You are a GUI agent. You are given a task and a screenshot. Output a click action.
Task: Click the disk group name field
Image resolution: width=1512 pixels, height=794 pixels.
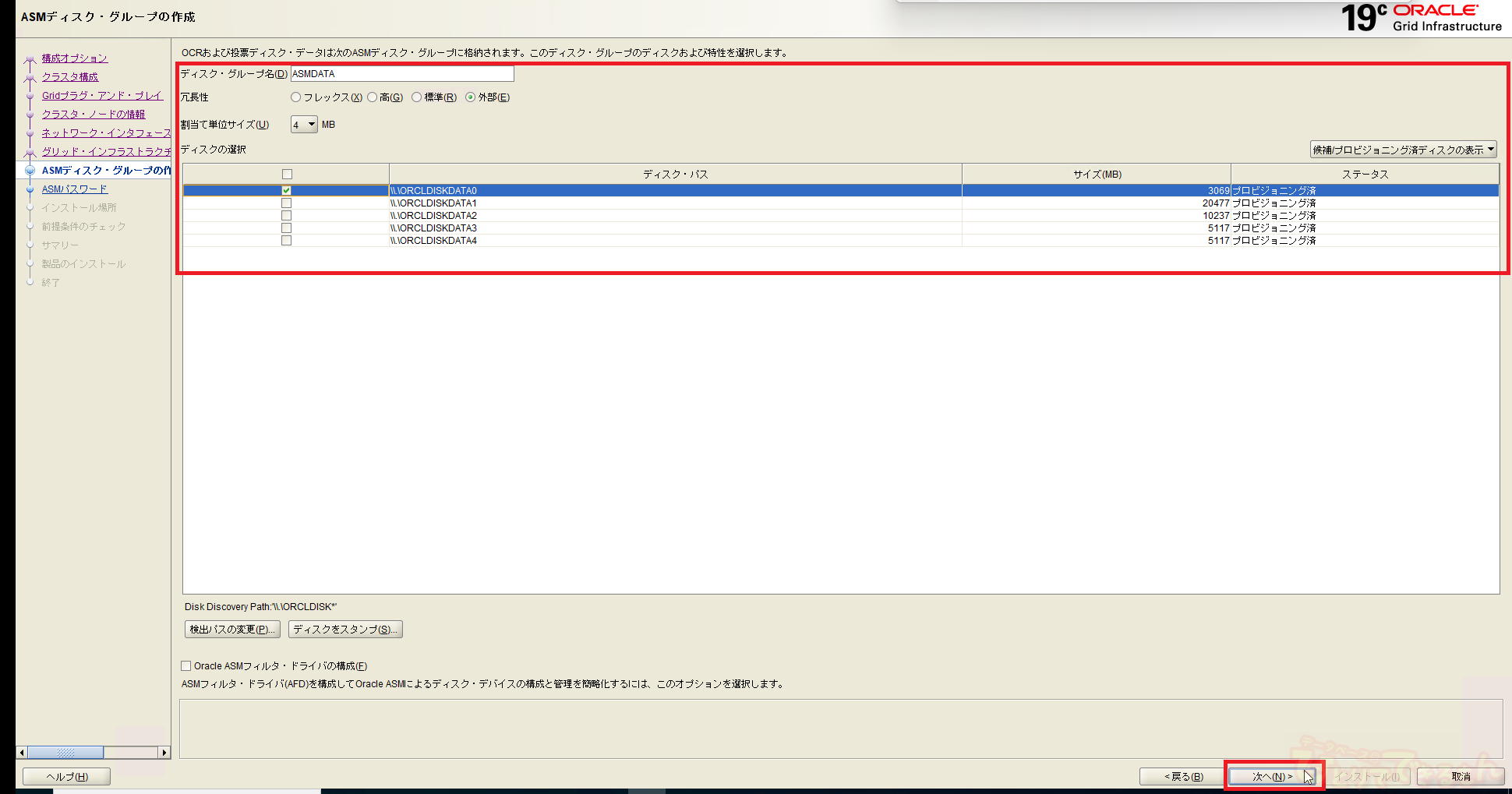pyautogui.click(x=401, y=74)
